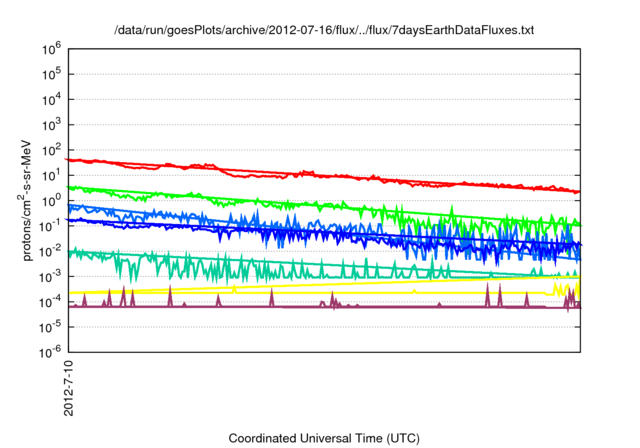
Task: Click the 10^1 y-axis tick label
Action: tap(51, 175)
